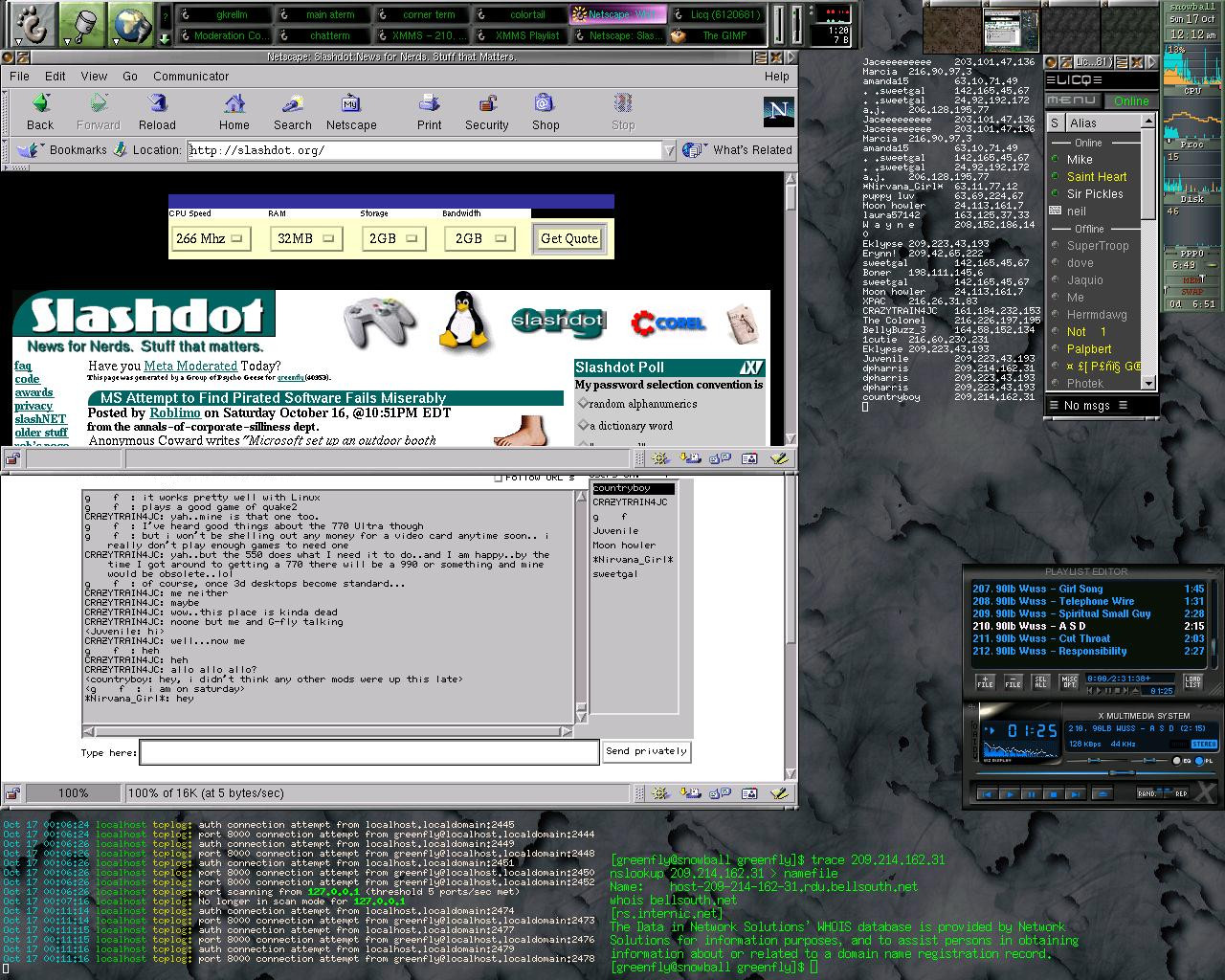Stop playback in XMMS main window
Image resolution: width=1225 pixels, height=980 pixels.
coord(1054,794)
